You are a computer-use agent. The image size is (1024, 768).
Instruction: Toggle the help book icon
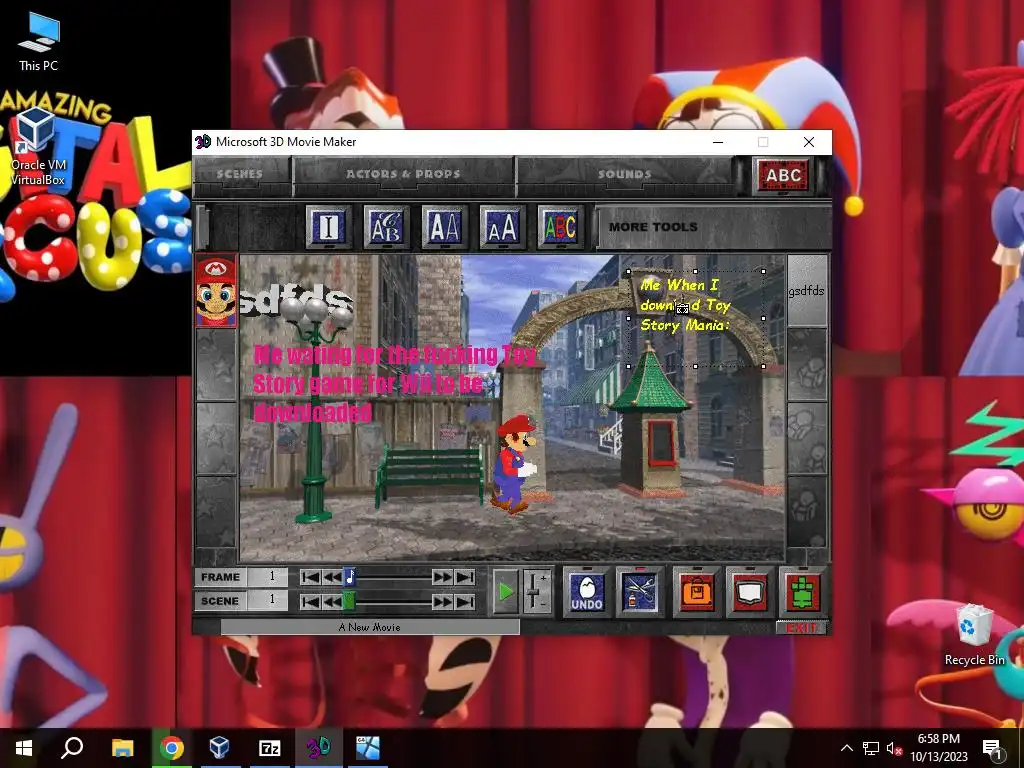pyautogui.click(x=750, y=592)
